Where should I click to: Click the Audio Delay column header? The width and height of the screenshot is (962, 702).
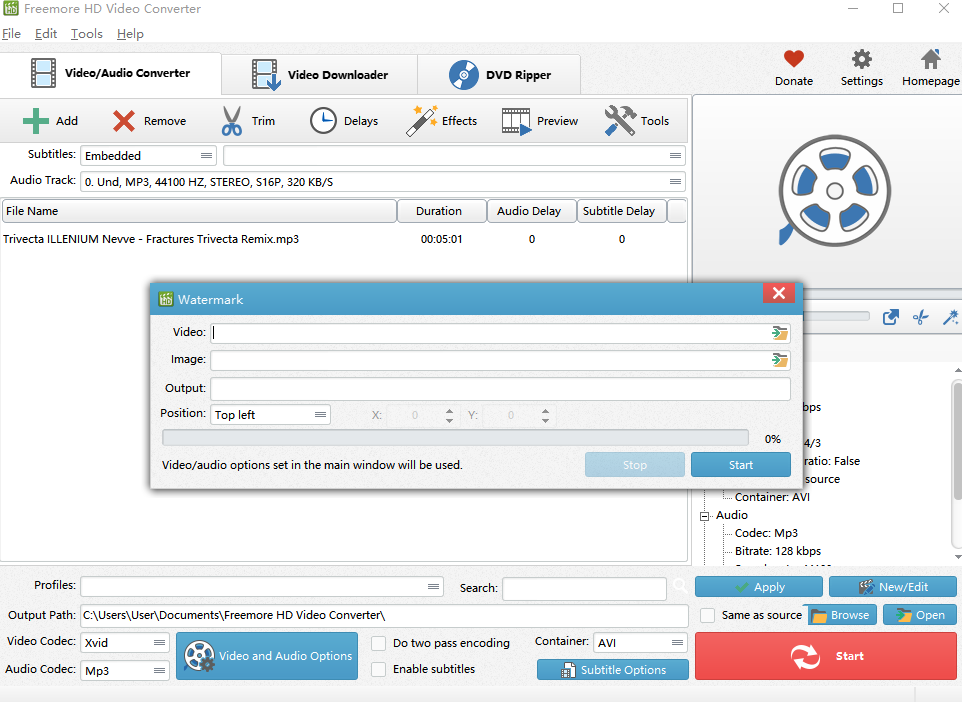532,210
